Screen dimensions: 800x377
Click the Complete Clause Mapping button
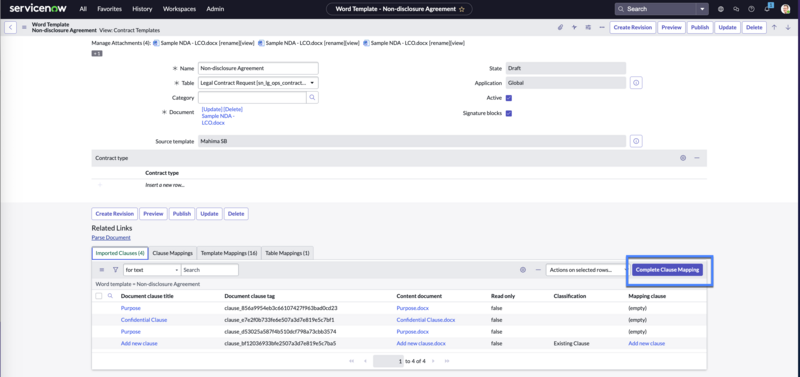click(667, 270)
